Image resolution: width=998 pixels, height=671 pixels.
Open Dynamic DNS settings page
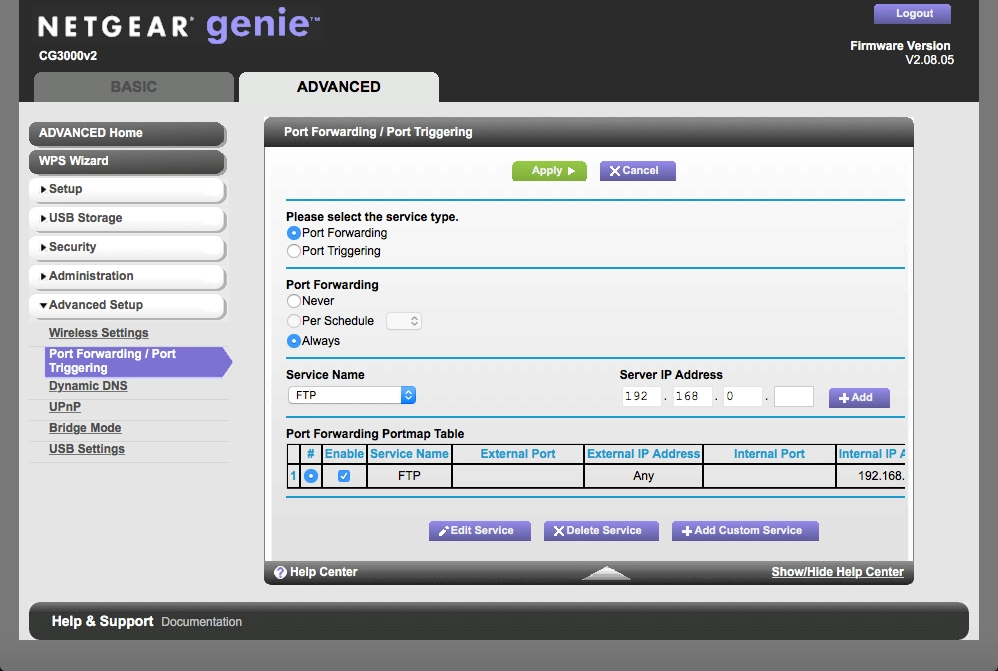pos(88,386)
